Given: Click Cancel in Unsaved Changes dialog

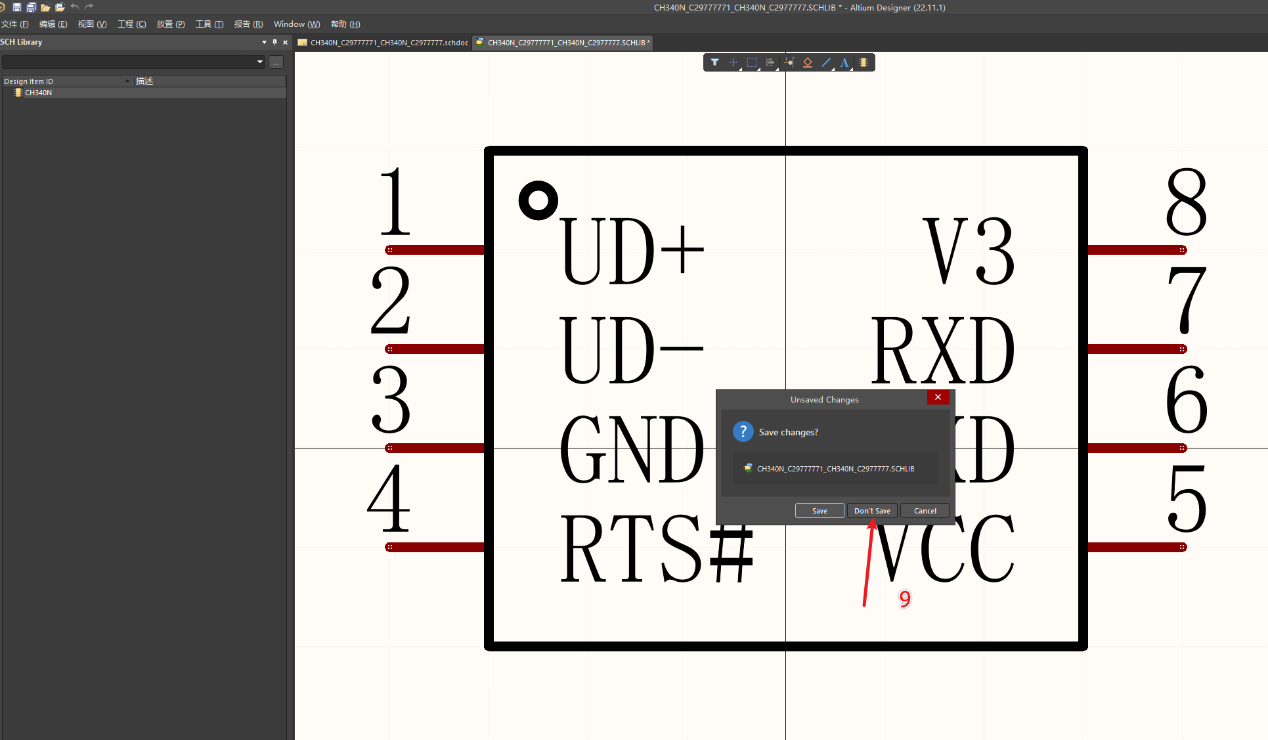Looking at the screenshot, I should click(x=925, y=510).
